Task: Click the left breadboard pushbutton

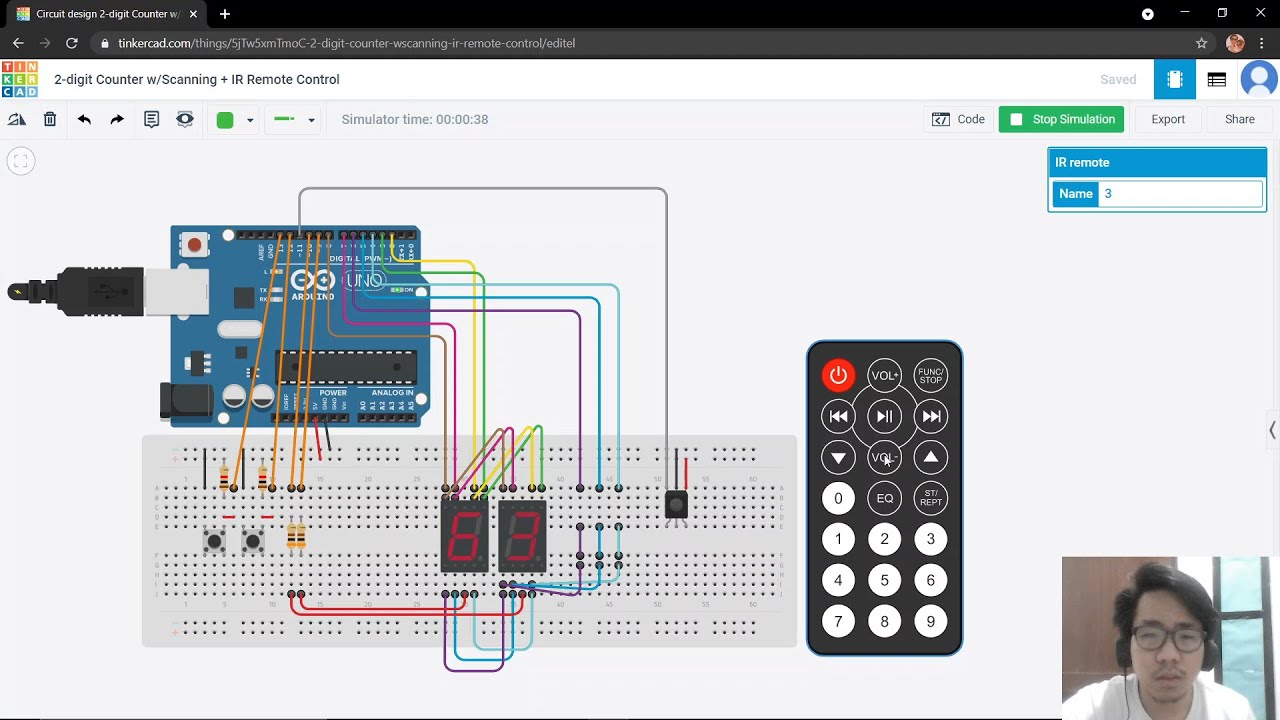Action: [214, 542]
